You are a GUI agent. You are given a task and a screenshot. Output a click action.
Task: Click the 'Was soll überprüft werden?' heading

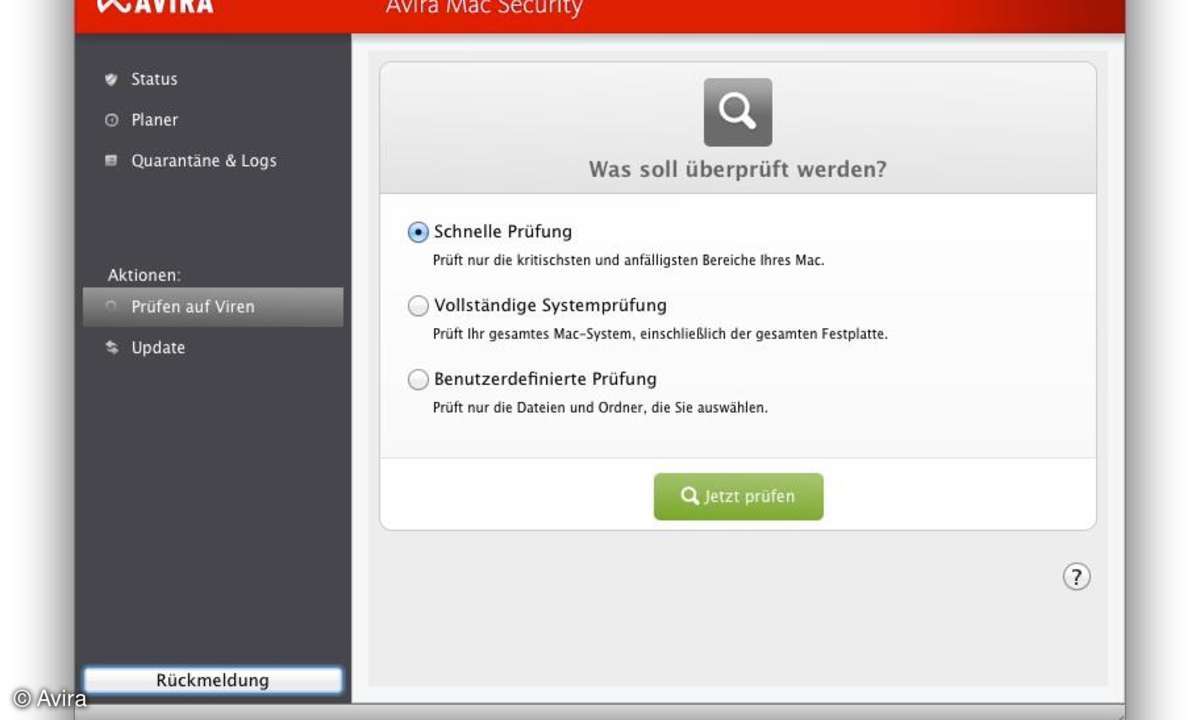pyautogui.click(x=738, y=169)
